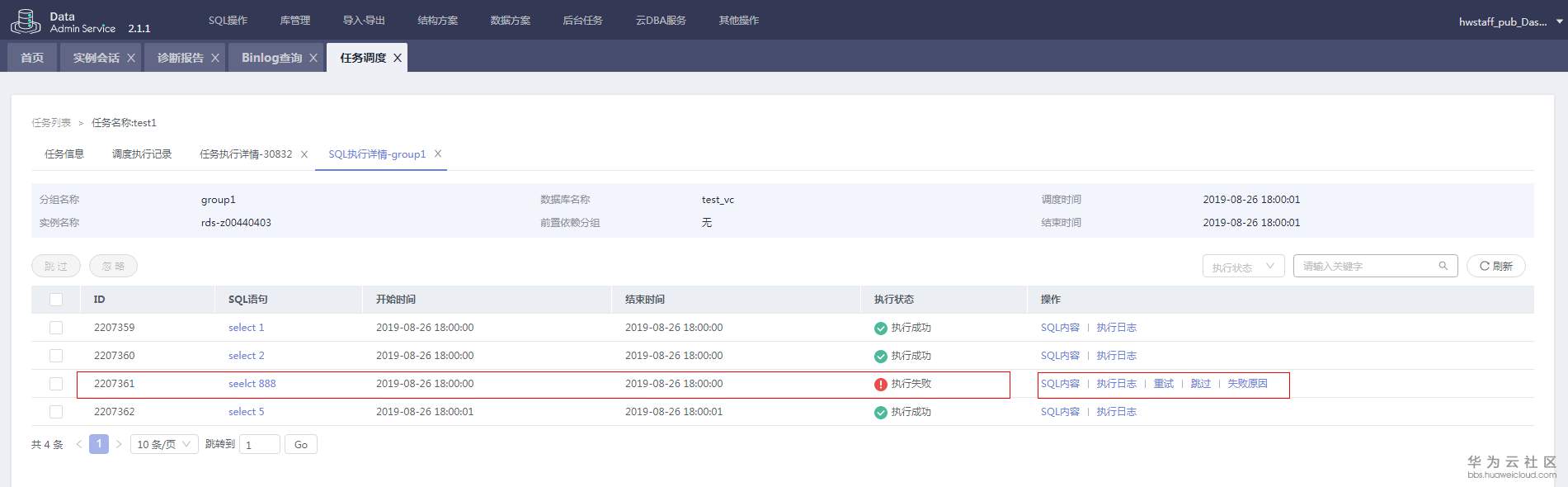Click 执行日志 for row 2207362
This screenshot has height=487, width=1568.
point(1116,412)
